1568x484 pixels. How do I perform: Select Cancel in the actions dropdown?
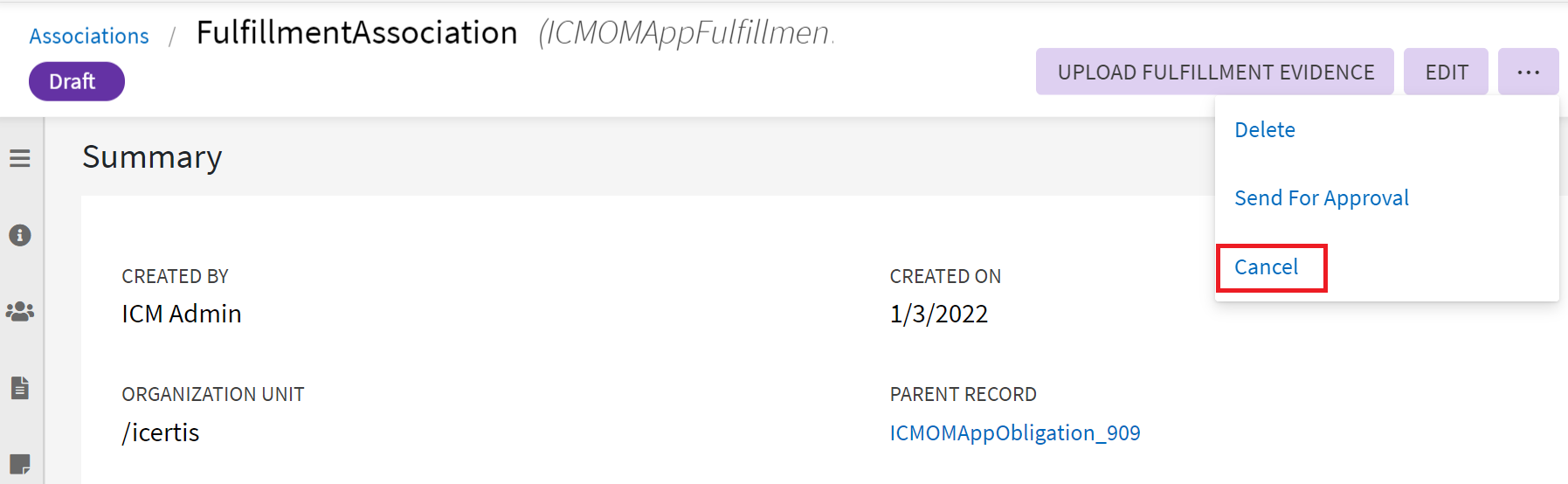click(1266, 267)
